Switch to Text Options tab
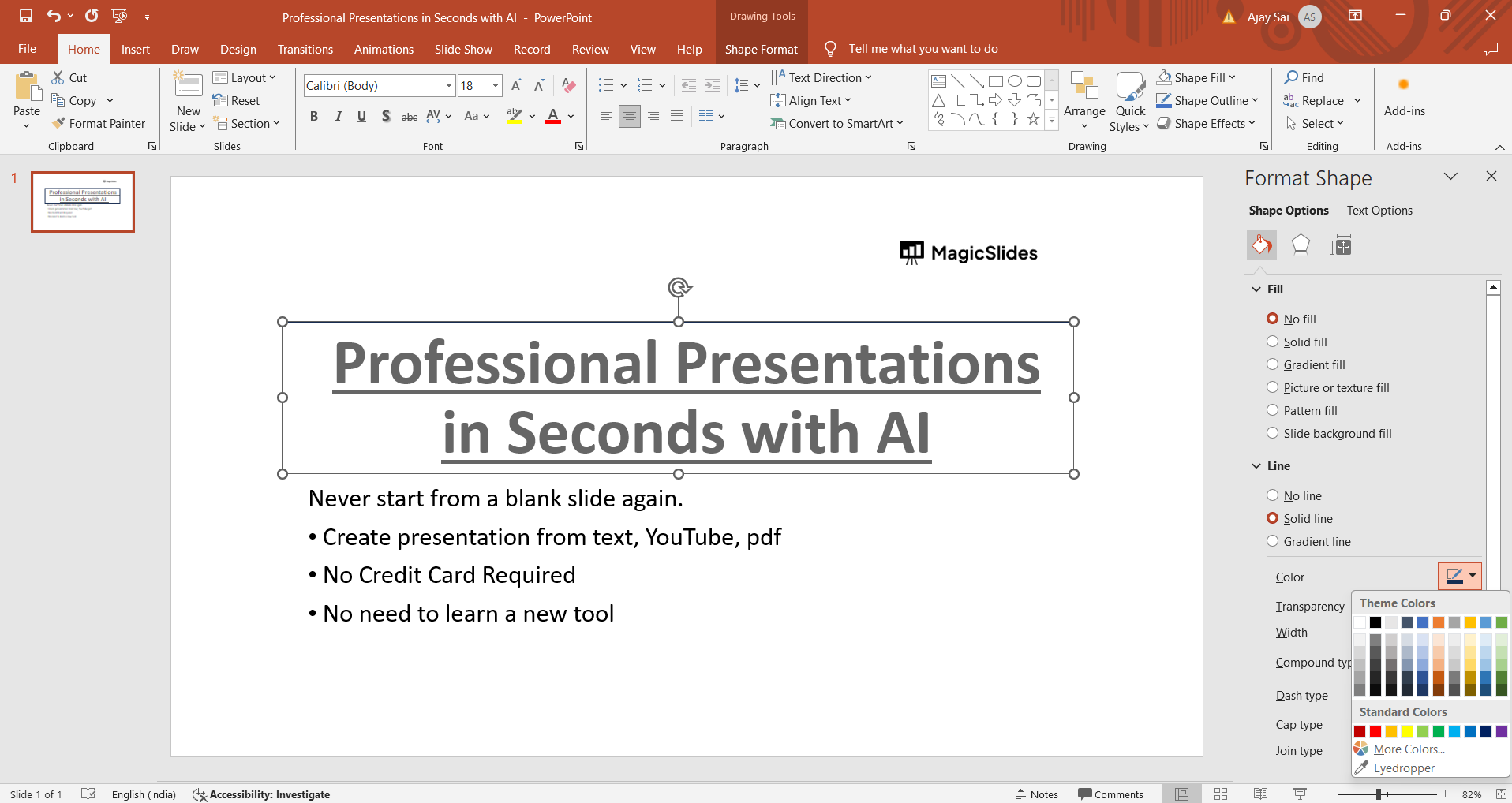Image resolution: width=1512 pixels, height=803 pixels. pyautogui.click(x=1379, y=211)
